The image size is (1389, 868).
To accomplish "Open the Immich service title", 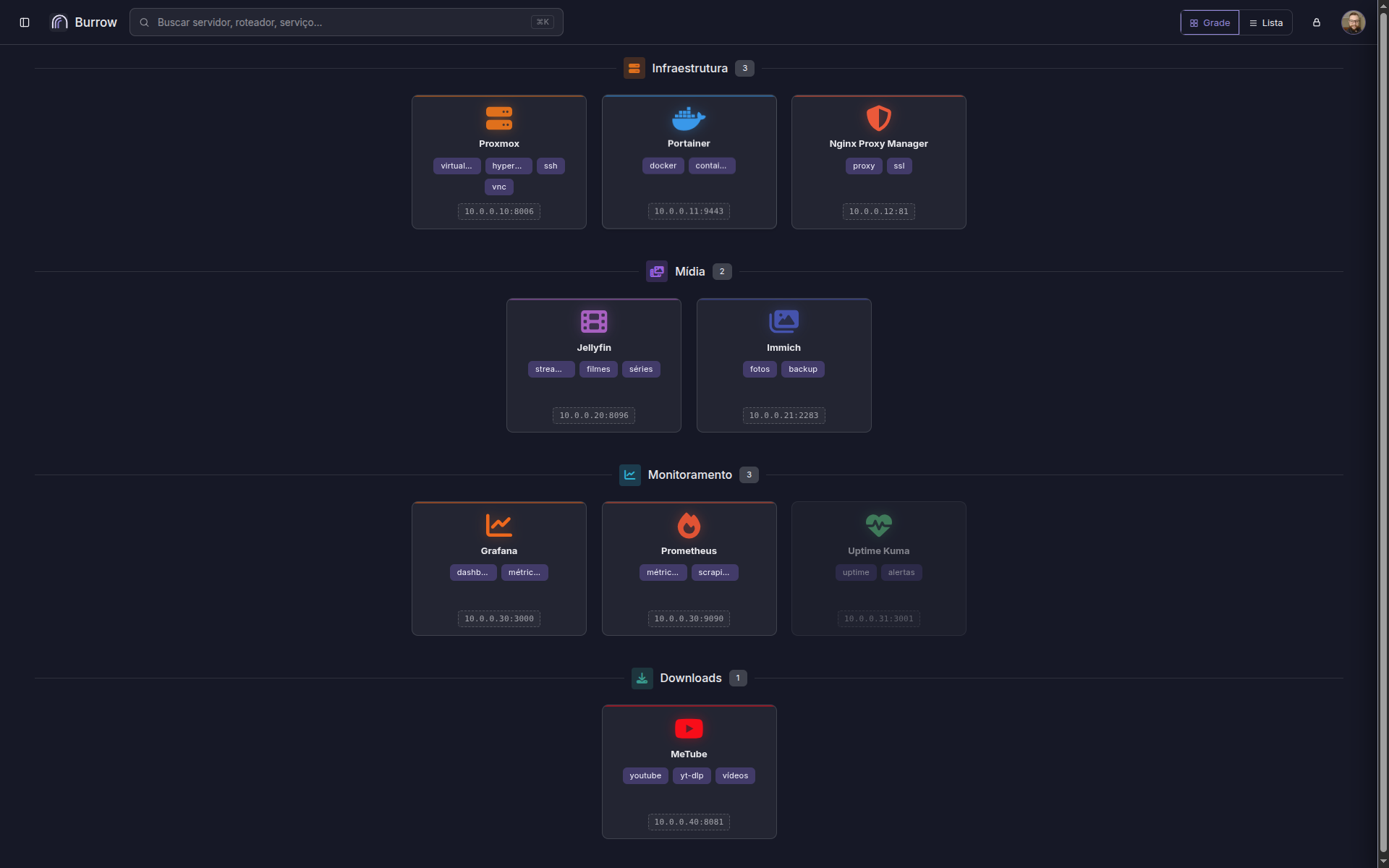I will (x=783, y=348).
